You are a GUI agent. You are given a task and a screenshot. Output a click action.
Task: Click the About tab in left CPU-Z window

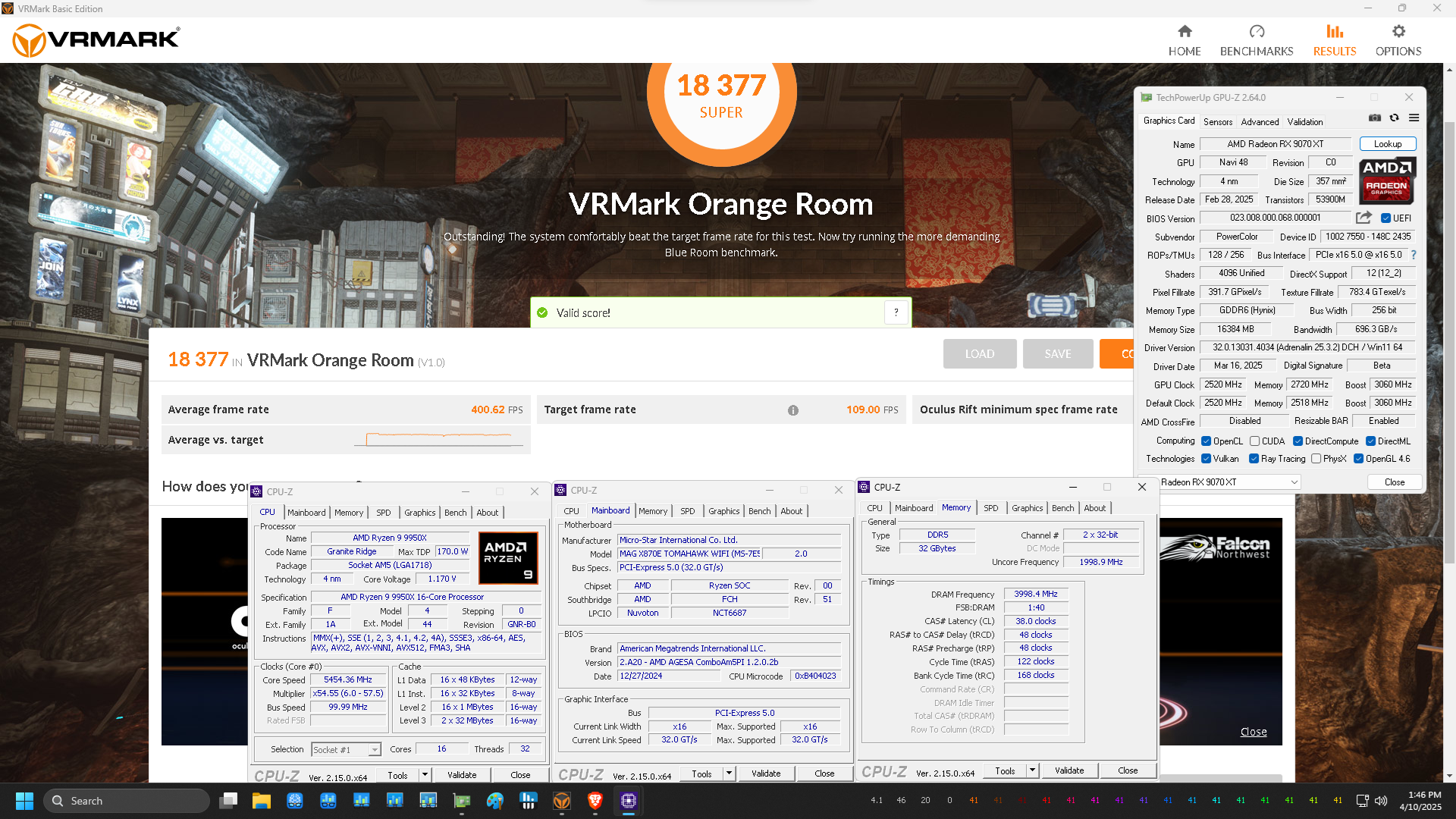click(488, 513)
